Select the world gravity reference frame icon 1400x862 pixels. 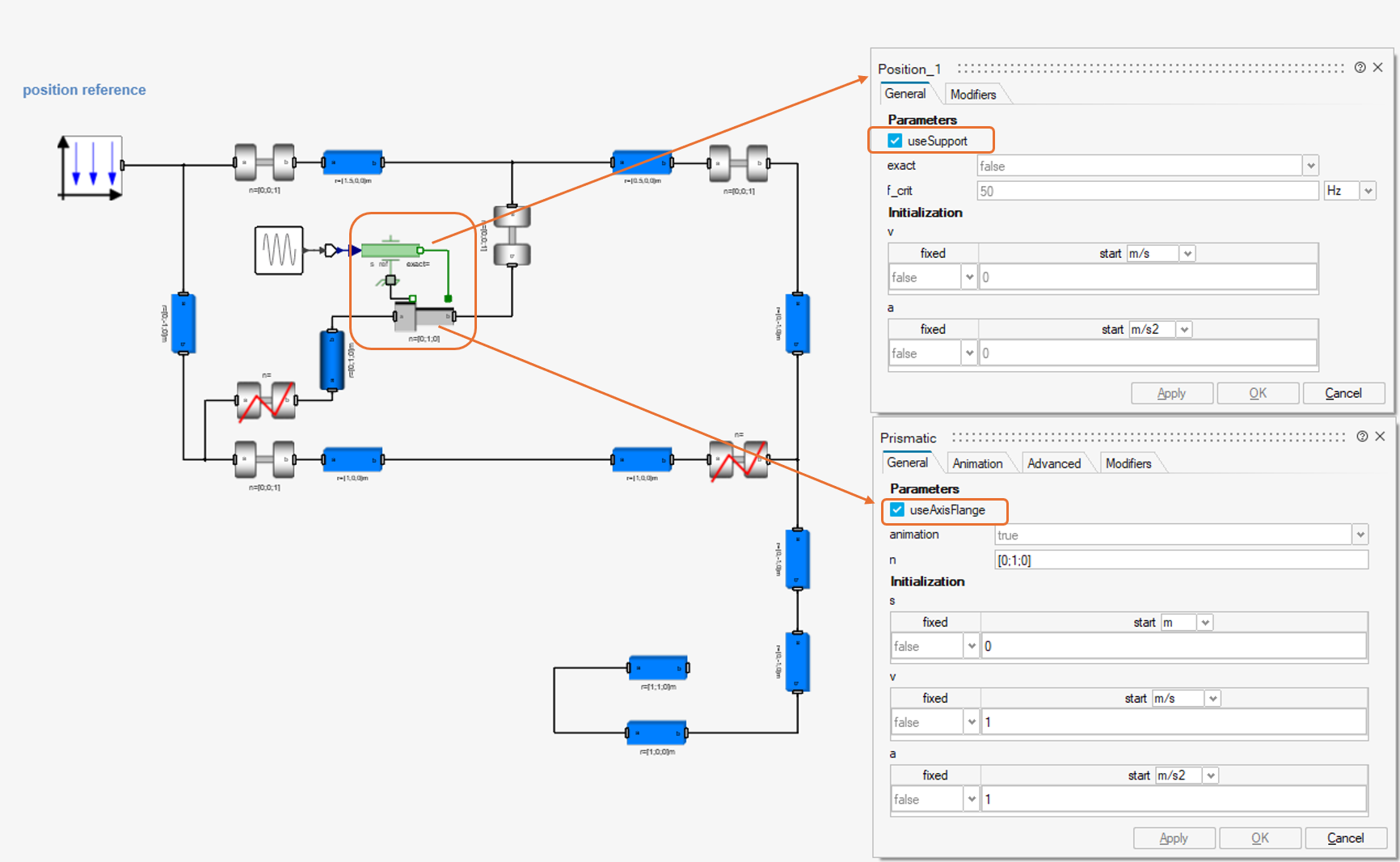point(90,167)
